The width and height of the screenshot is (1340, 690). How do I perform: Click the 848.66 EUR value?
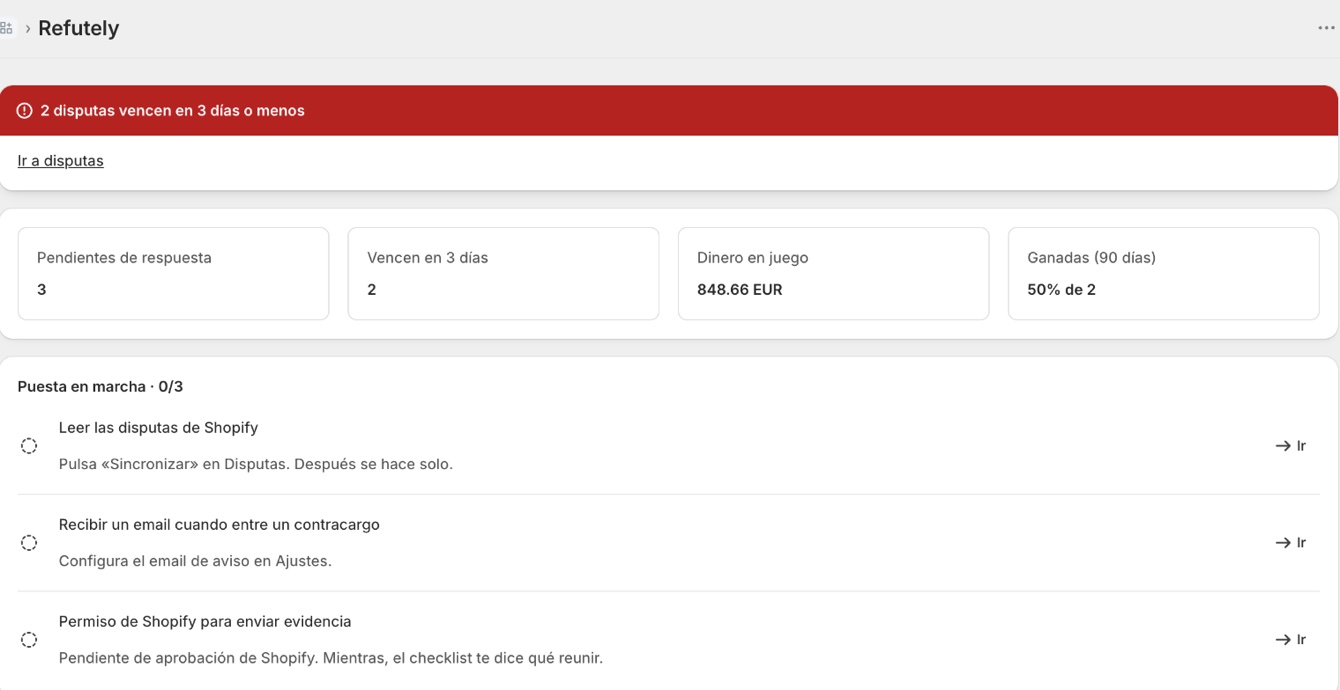(740, 290)
